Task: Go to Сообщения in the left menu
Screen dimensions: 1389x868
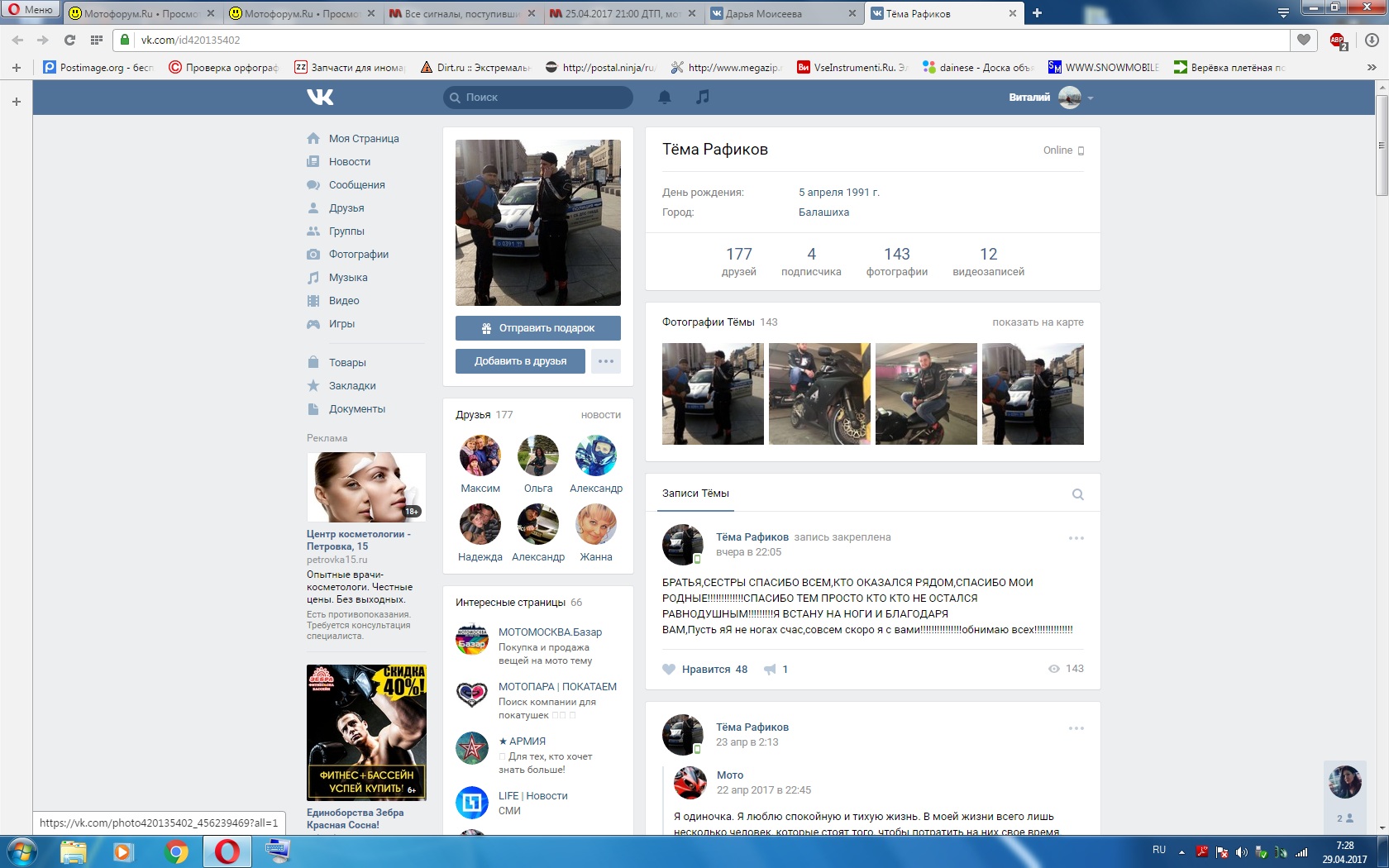Action: pos(356,185)
